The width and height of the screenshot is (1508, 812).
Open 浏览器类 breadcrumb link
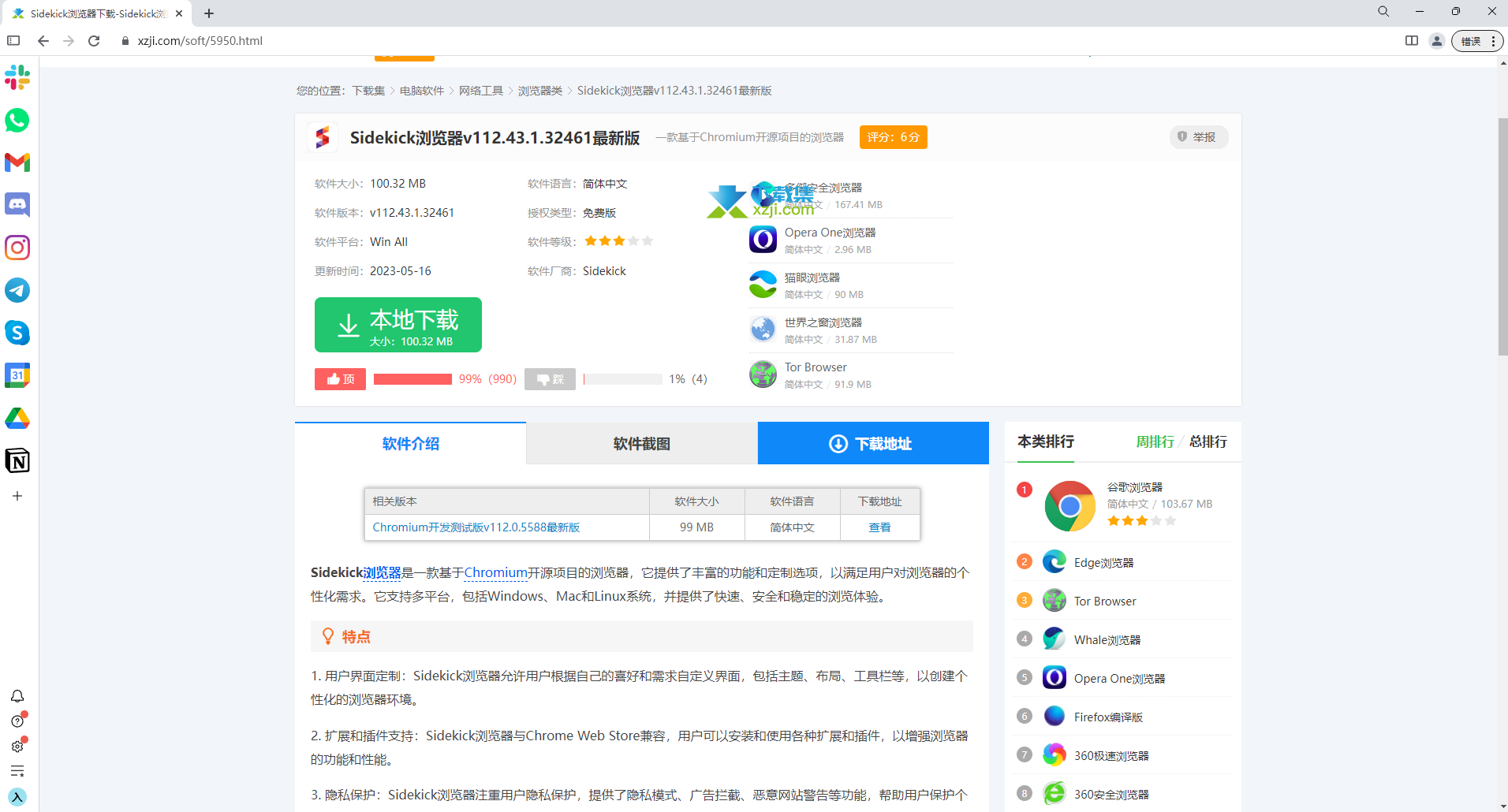click(540, 91)
